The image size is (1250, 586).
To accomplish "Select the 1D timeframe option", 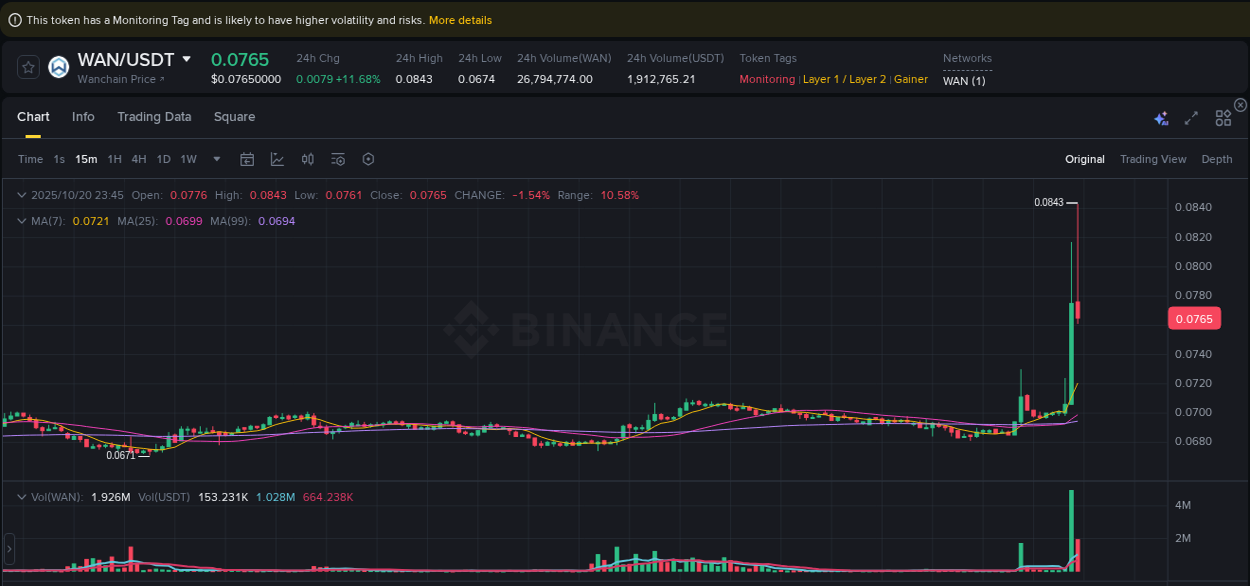I will (163, 159).
